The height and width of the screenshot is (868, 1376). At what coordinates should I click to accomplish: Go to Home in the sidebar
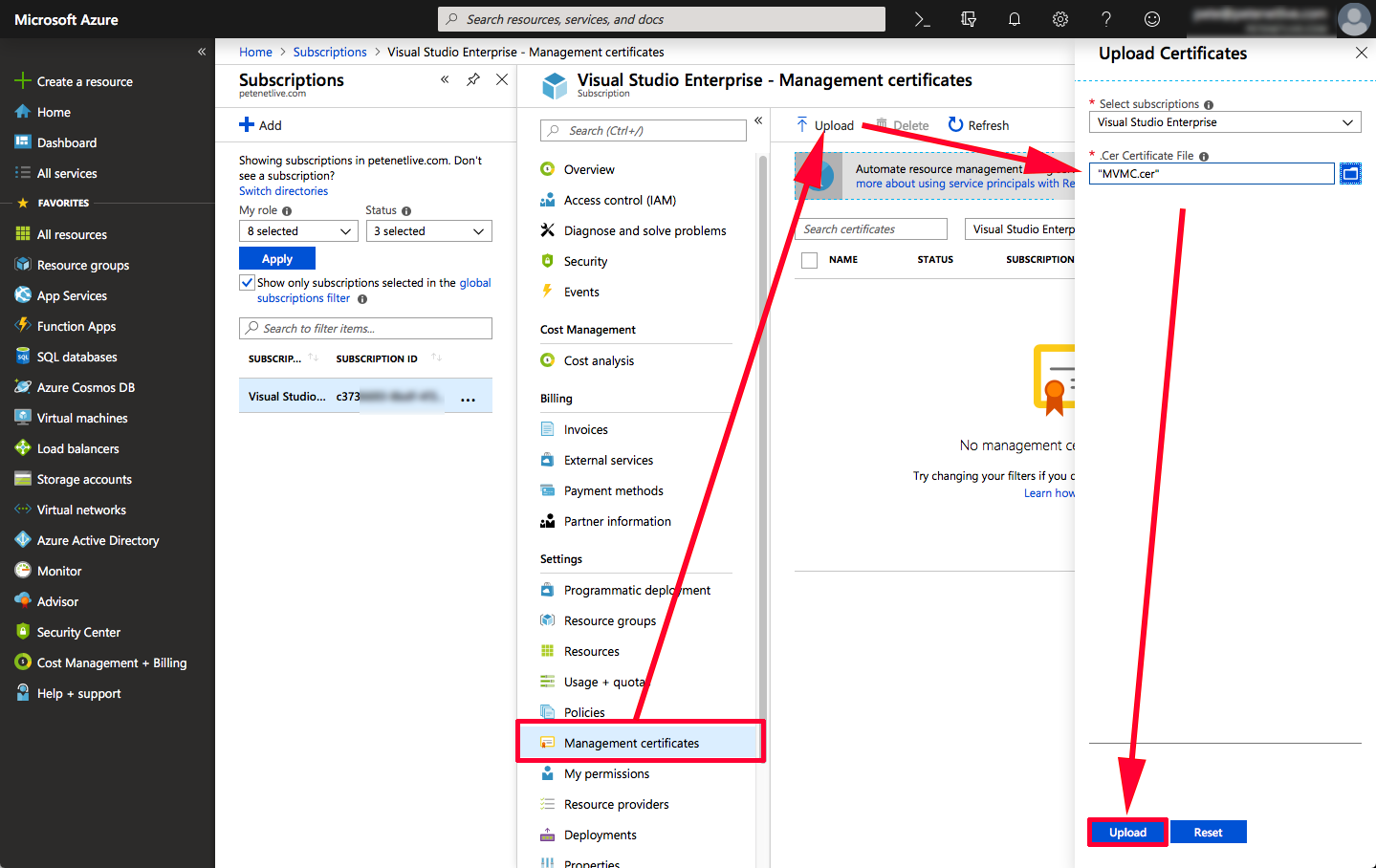(43, 112)
